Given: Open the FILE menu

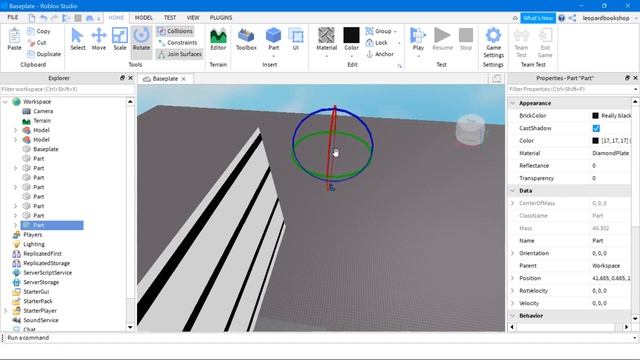Looking at the screenshot, I should coord(13,18).
